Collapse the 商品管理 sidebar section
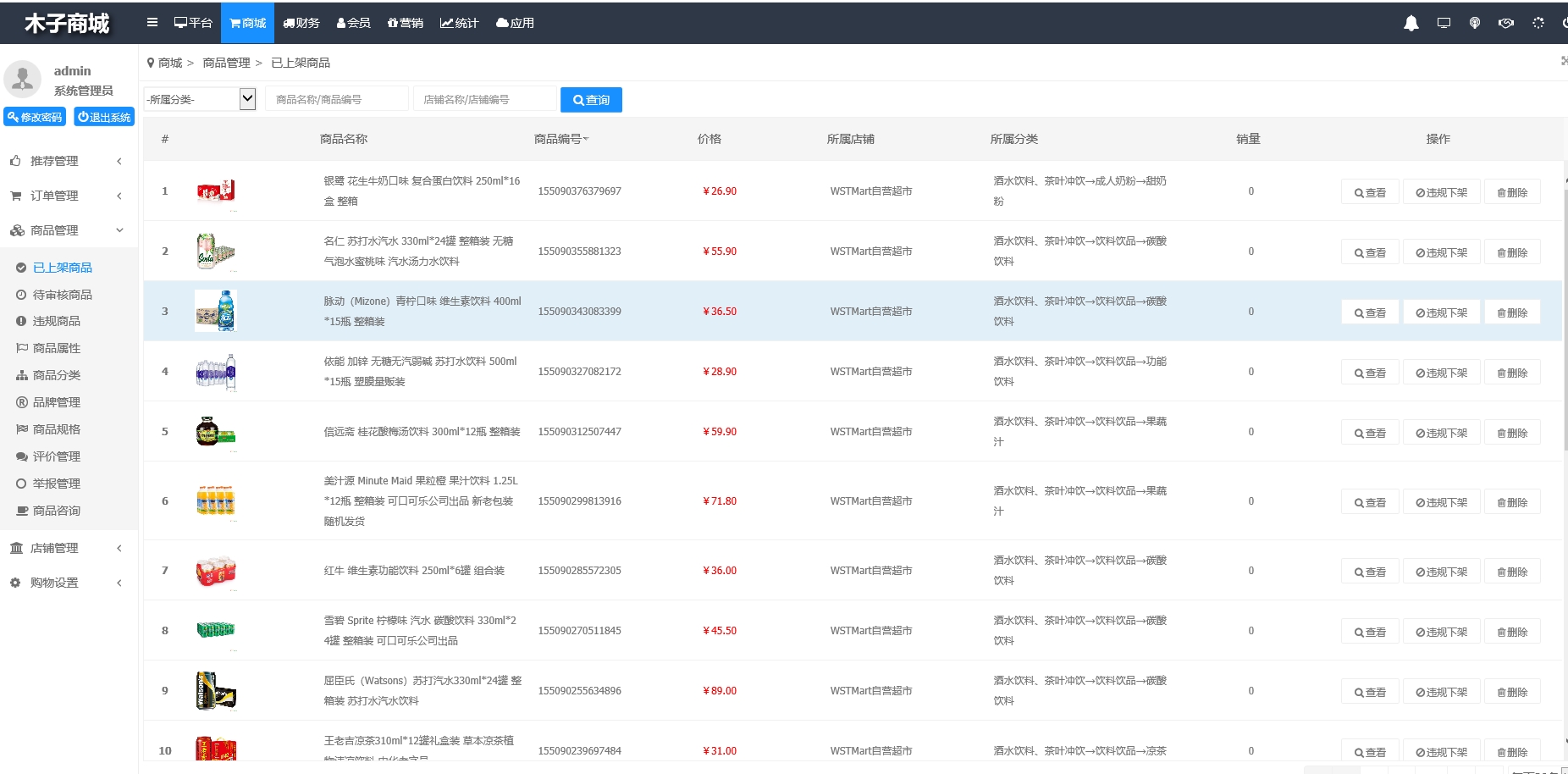This screenshot has height=774, width=1568. (69, 230)
